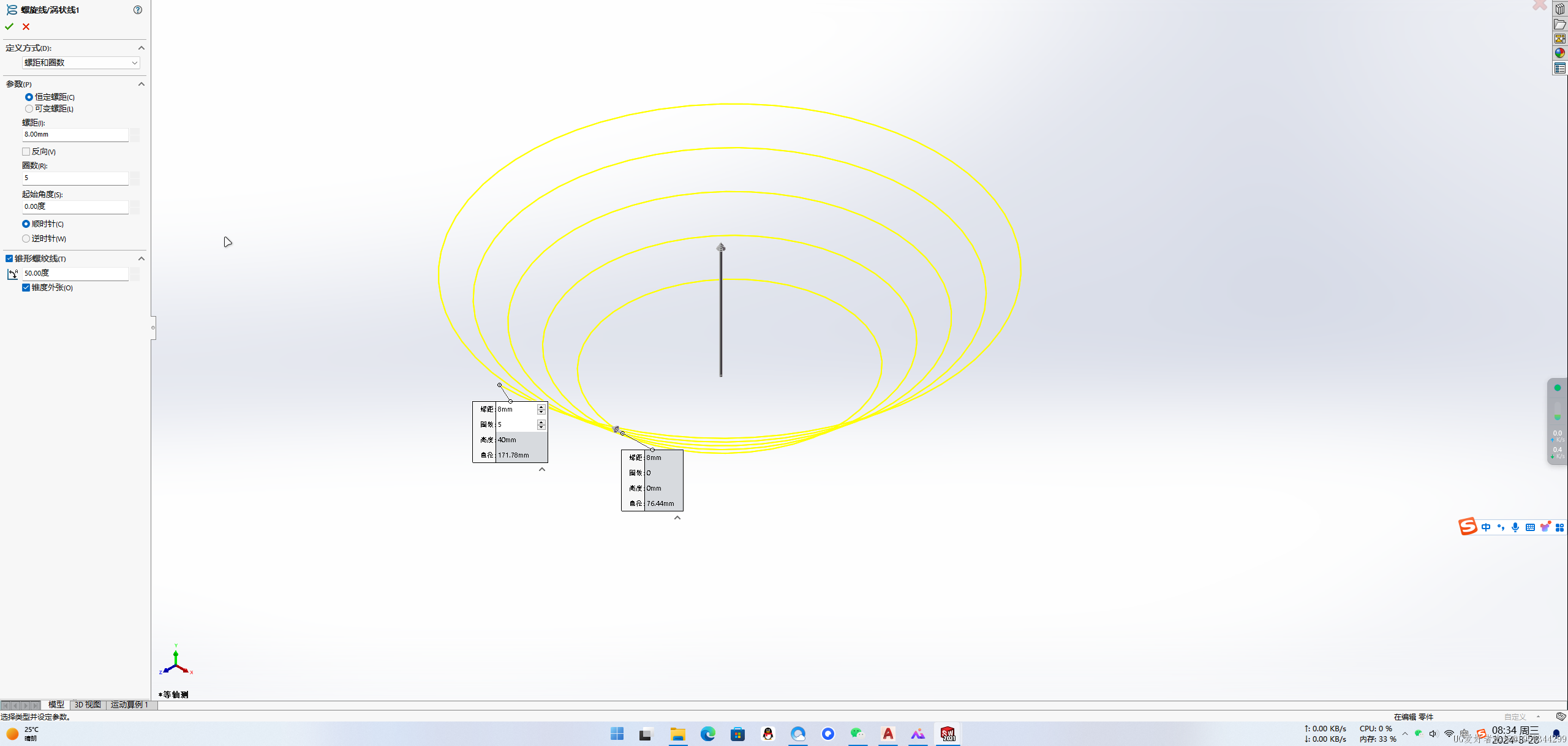Open File Explorer from the taskbar
Screen dimensions: 1568x746
point(677,734)
